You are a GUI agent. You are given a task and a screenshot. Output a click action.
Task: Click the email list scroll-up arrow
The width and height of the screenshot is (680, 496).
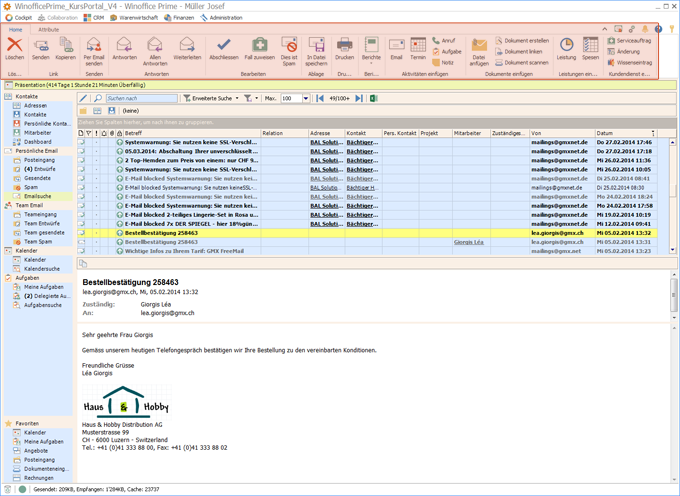(672, 142)
